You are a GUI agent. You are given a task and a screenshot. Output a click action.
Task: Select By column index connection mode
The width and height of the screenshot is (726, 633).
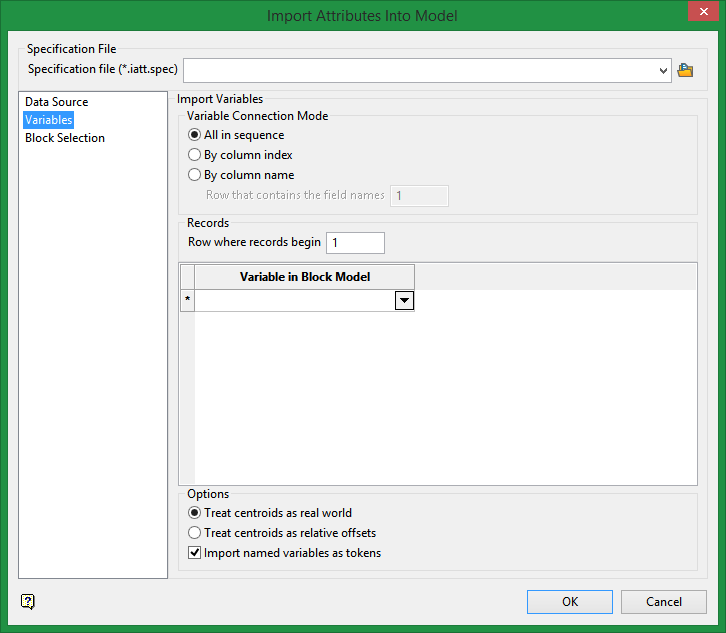click(x=195, y=155)
